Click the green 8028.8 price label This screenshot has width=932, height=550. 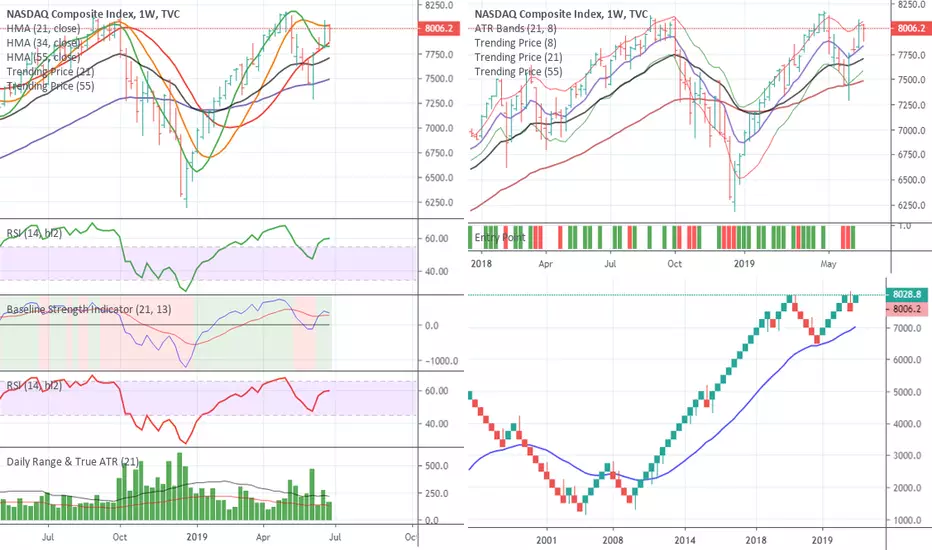906,294
